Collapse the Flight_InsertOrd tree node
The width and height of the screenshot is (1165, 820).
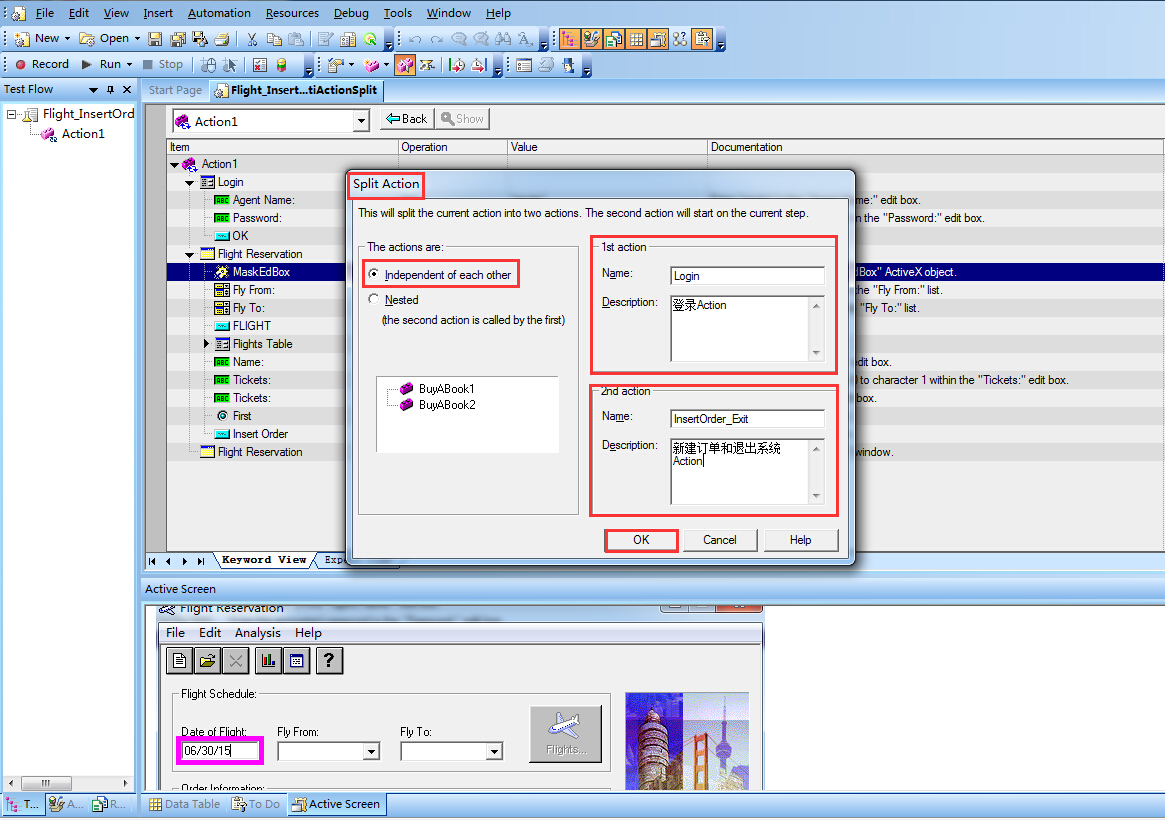[x=11, y=114]
